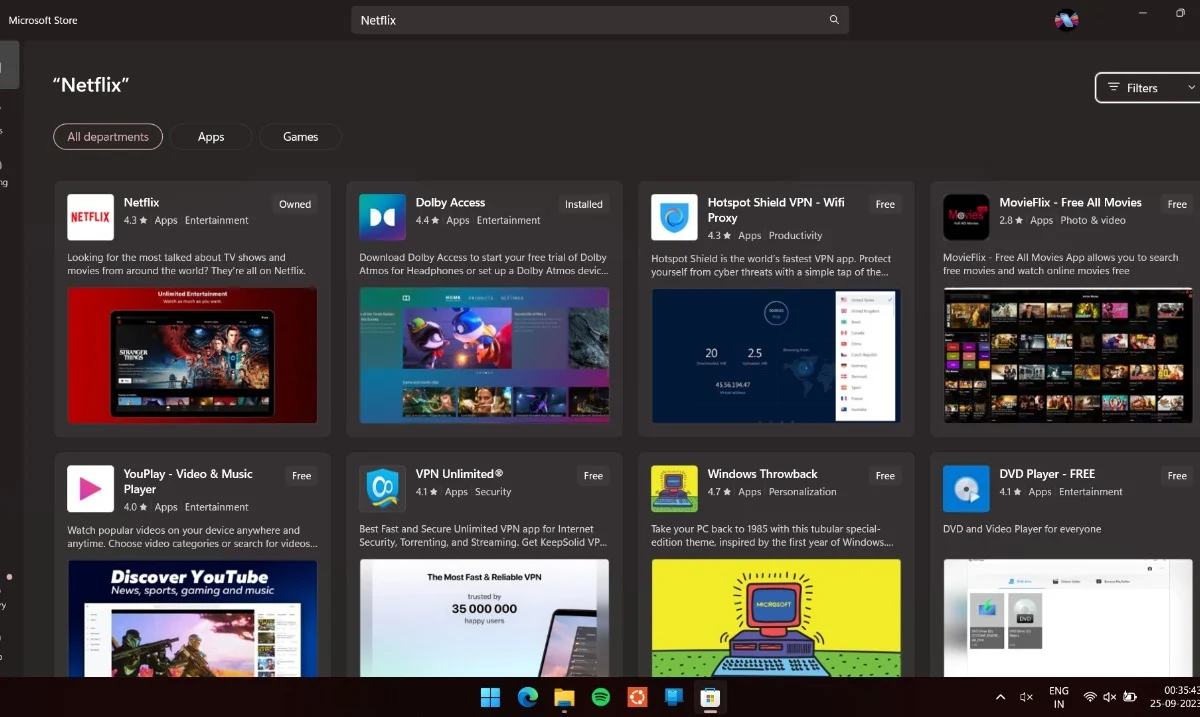The image size is (1200, 717).
Task: Open the Dolby Access app icon
Action: [382, 217]
